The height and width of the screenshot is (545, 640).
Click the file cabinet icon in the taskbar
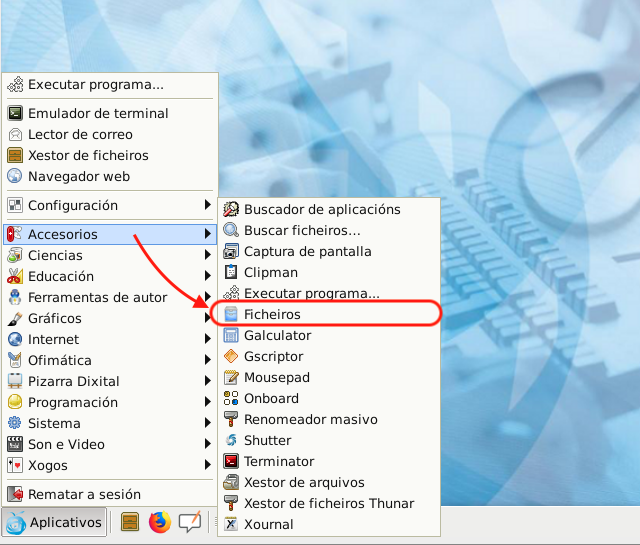[129, 522]
